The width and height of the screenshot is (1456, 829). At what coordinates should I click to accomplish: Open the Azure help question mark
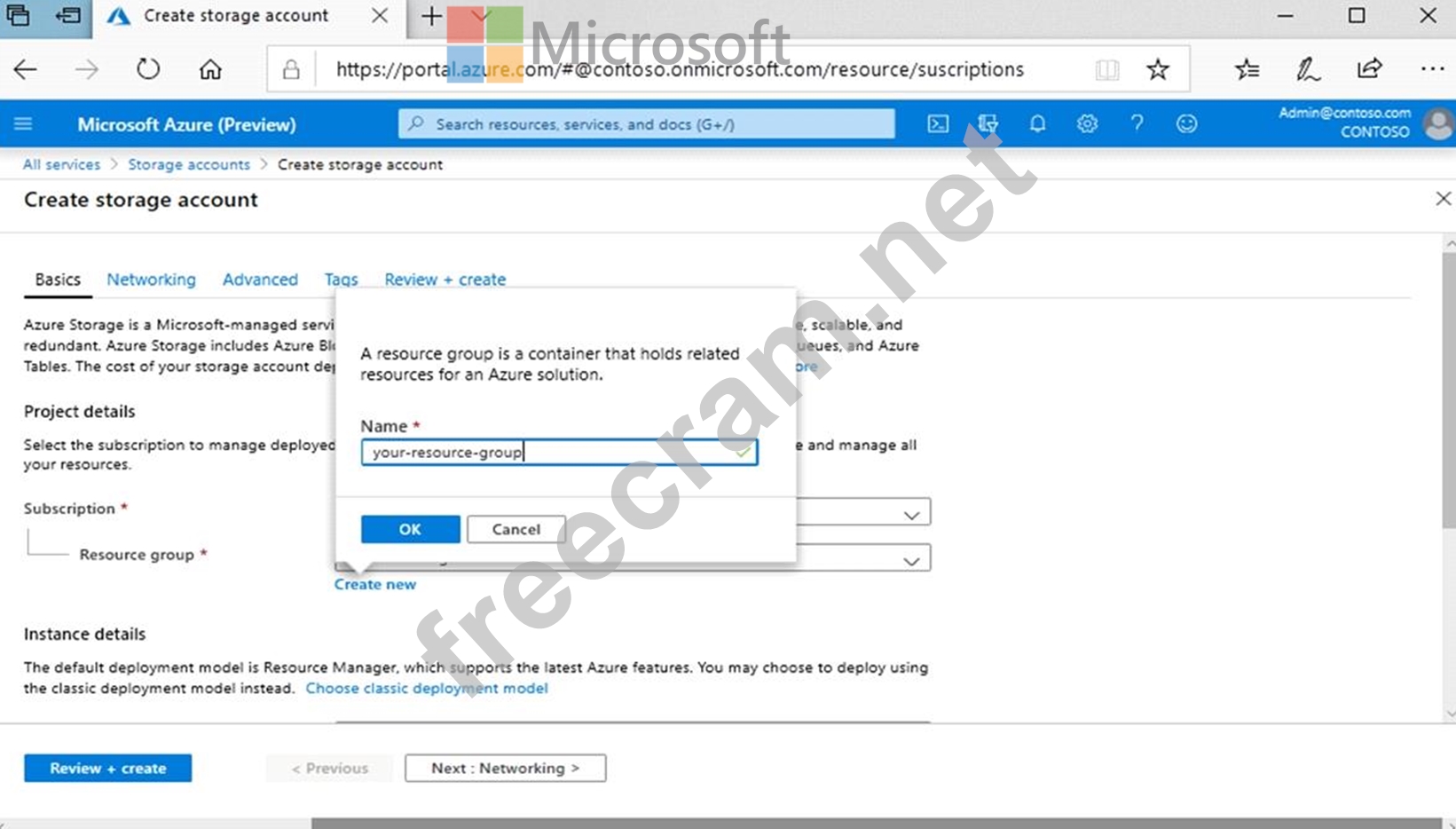pos(1137,124)
